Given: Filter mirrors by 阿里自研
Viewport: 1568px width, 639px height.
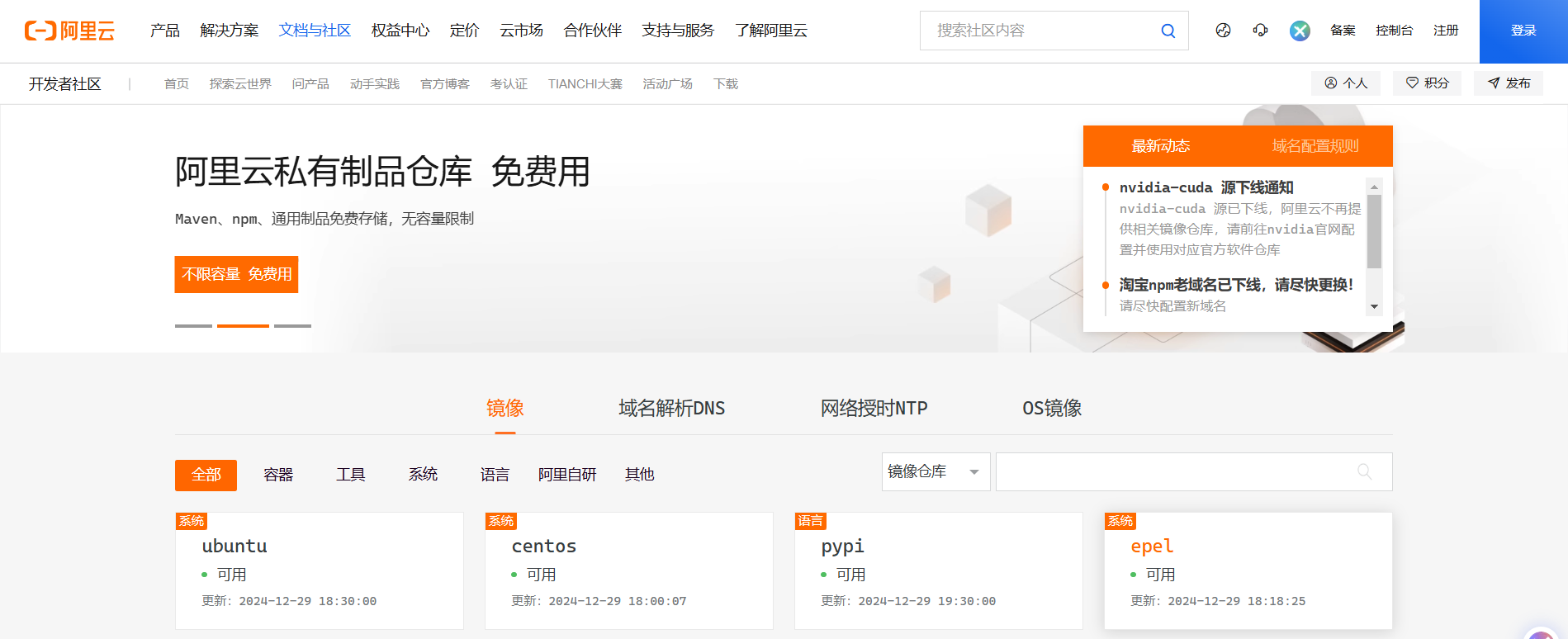Looking at the screenshot, I should [x=567, y=475].
